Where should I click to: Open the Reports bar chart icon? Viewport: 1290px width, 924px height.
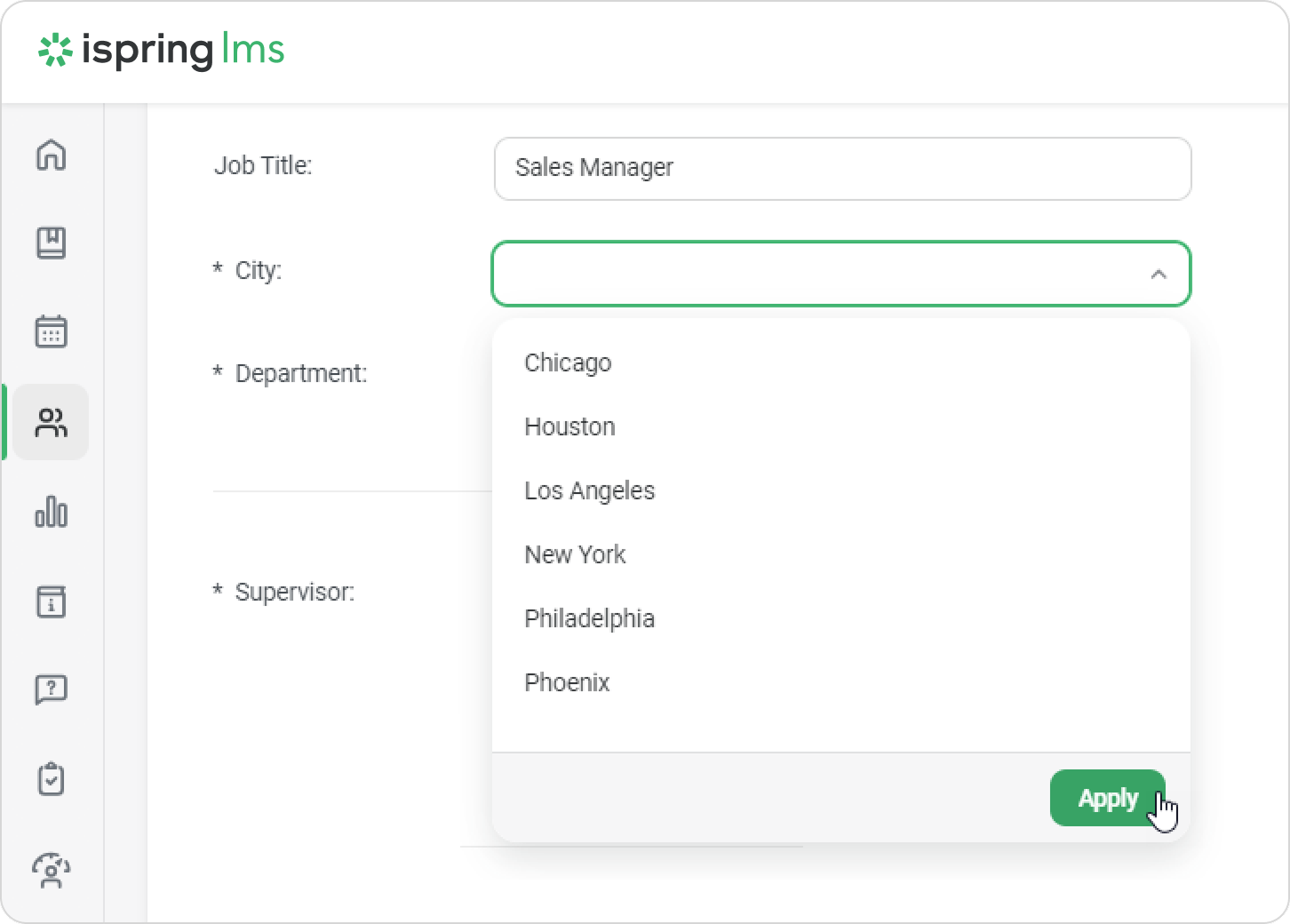pyautogui.click(x=51, y=512)
